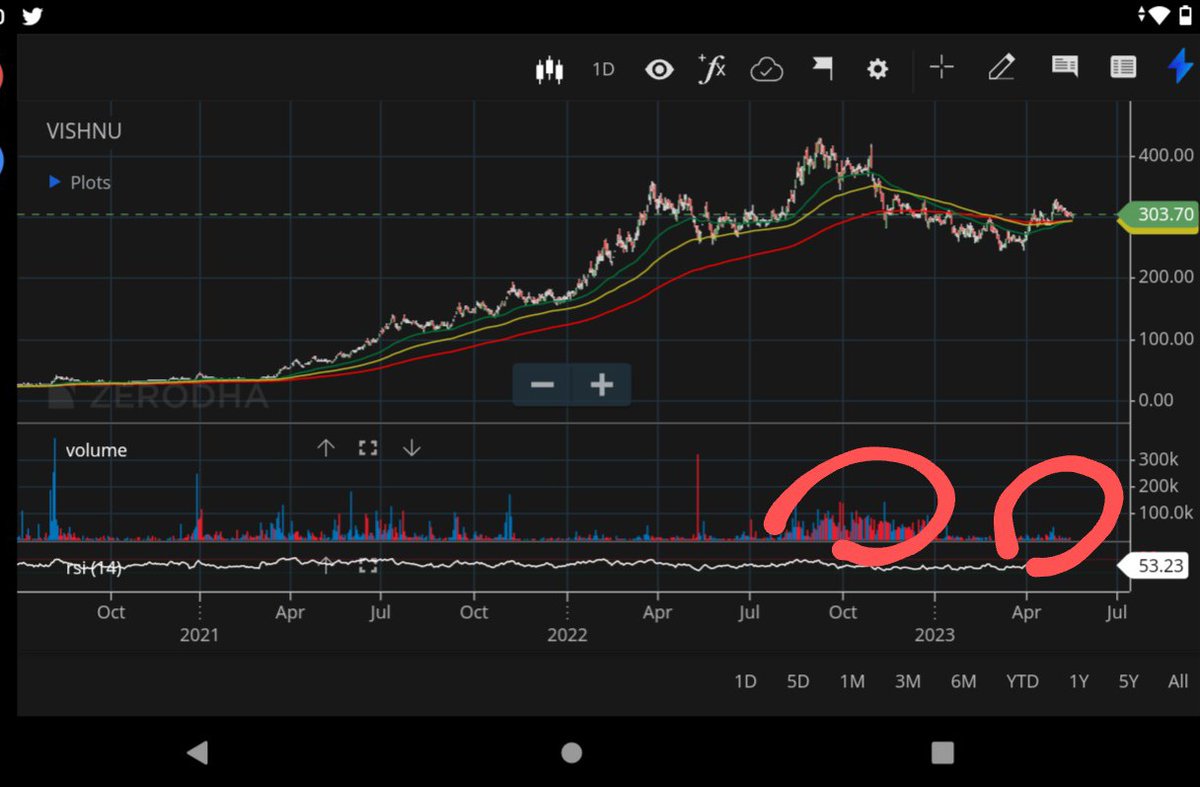Zoom in with the plus button
1200x787 pixels.
click(600, 385)
